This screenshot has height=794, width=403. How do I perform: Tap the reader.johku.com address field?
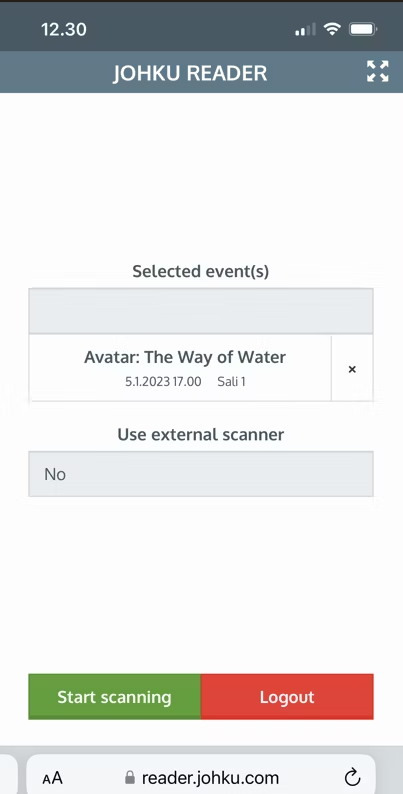coord(201,775)
